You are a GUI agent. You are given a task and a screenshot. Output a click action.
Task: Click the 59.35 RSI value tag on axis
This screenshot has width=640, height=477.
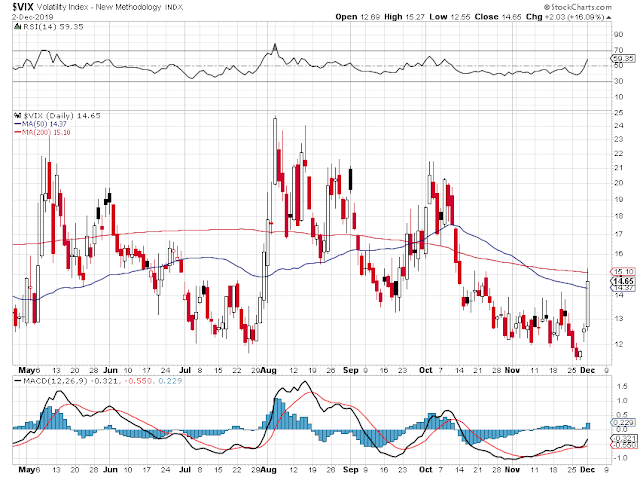click(x=624, y=59)
